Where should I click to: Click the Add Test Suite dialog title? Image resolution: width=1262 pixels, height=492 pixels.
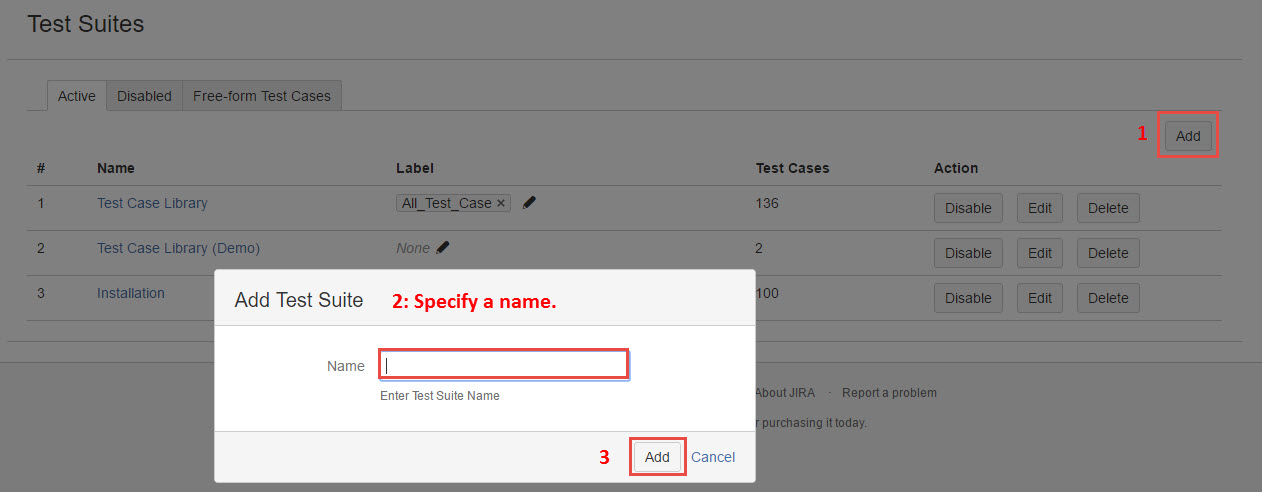tap(298, 300)
